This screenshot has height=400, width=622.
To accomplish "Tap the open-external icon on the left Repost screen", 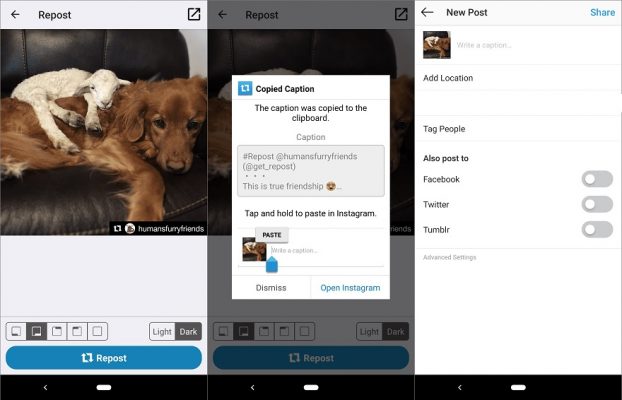I will (x=194, y=14).
